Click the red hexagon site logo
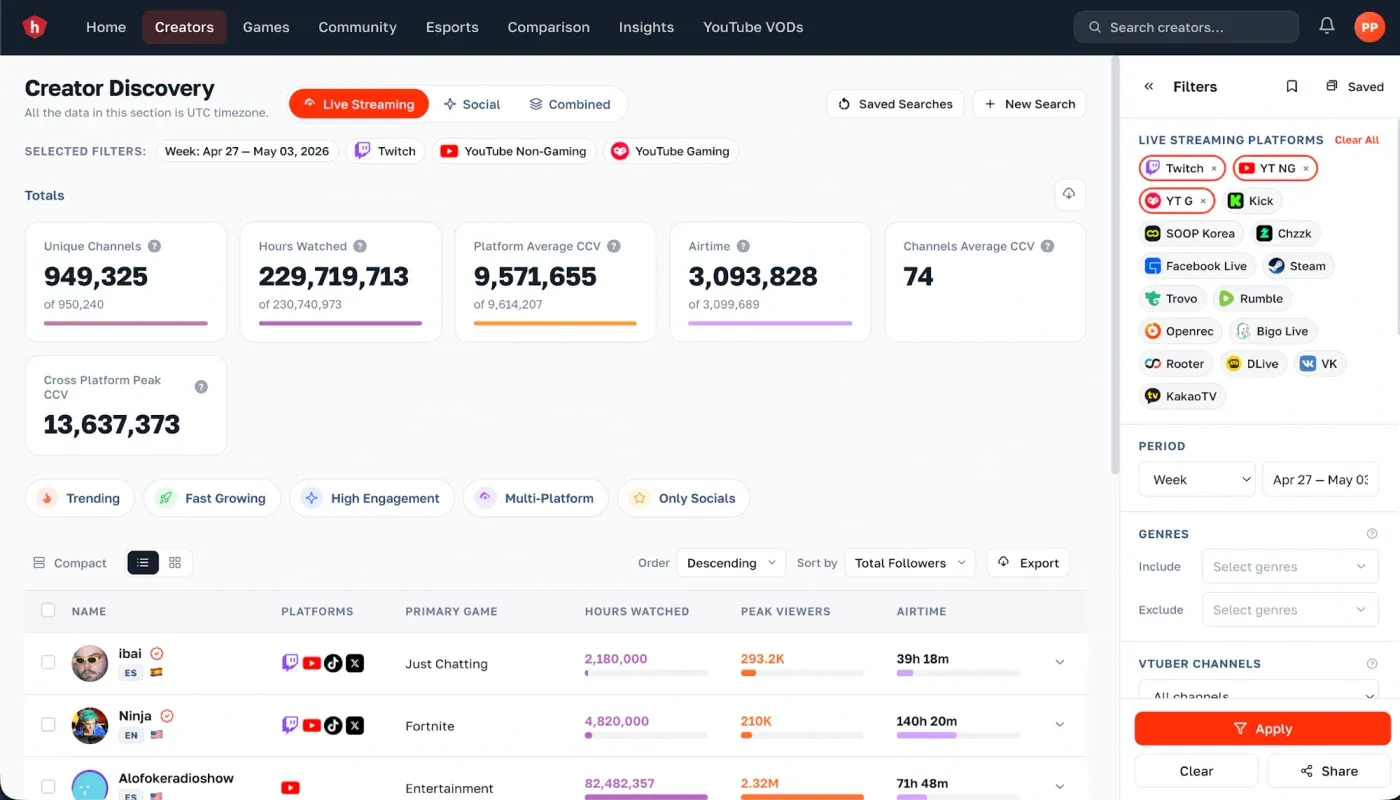 point(35,27)
